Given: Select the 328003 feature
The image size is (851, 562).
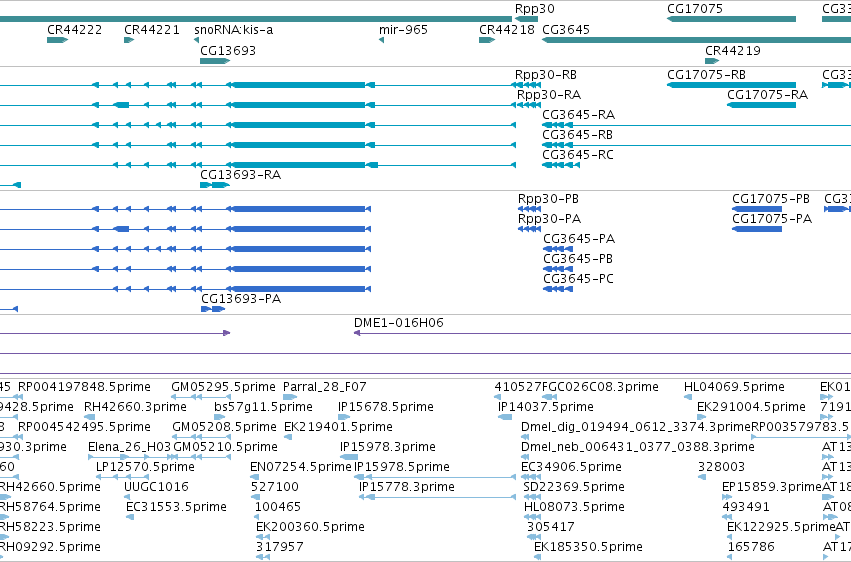Looking at the screenshot, I should [x=702, y=477].
